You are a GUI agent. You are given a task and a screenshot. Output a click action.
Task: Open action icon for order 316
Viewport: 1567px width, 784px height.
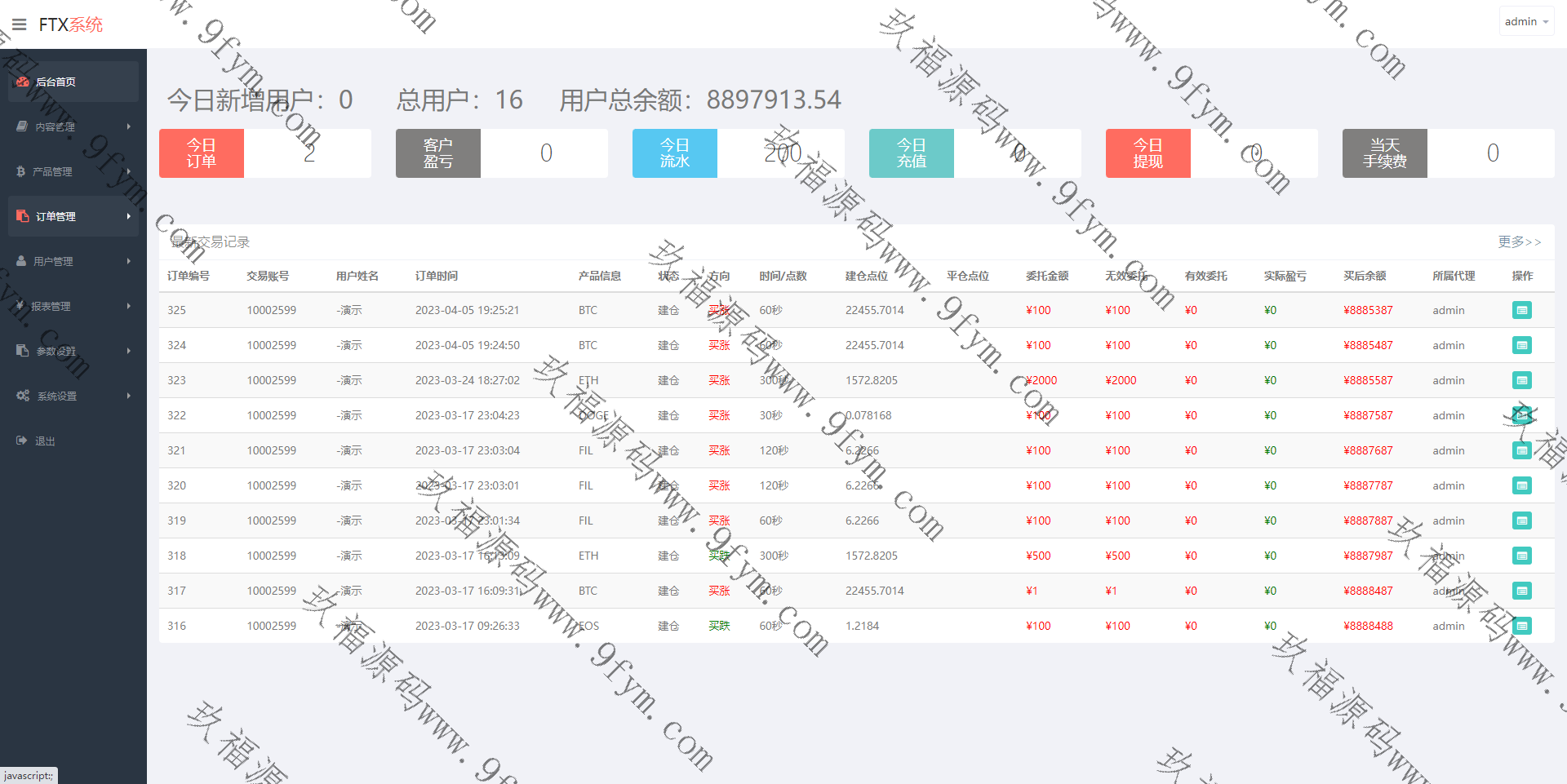click(1521, 626)
